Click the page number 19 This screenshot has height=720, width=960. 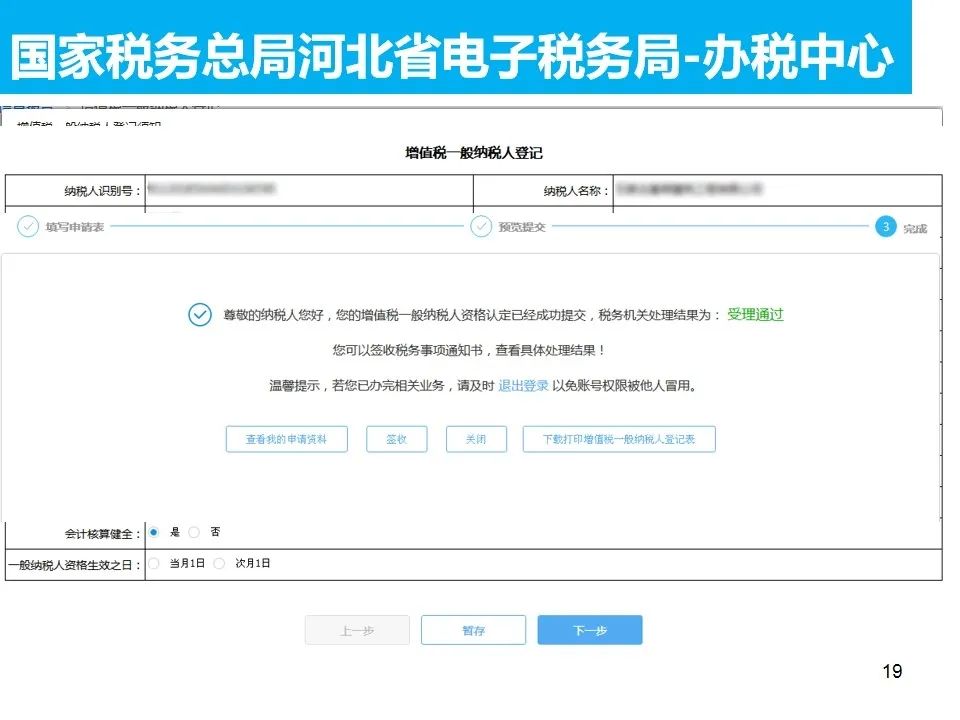point(893,672)
